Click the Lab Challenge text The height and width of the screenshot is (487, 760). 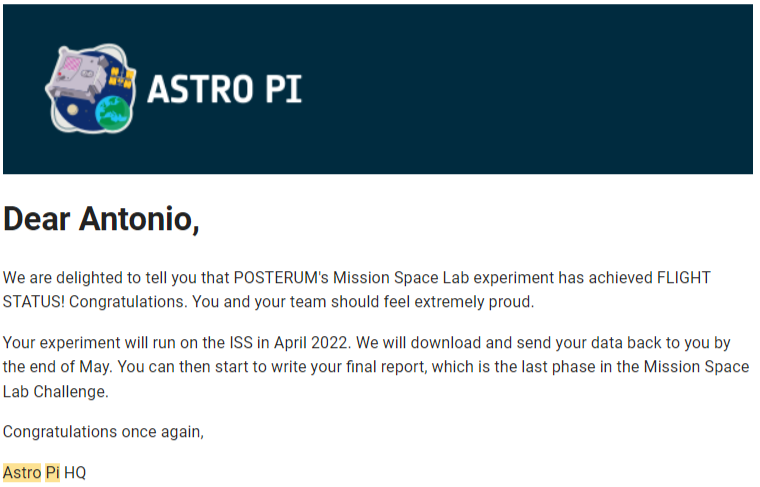click(x=55, y=392)
